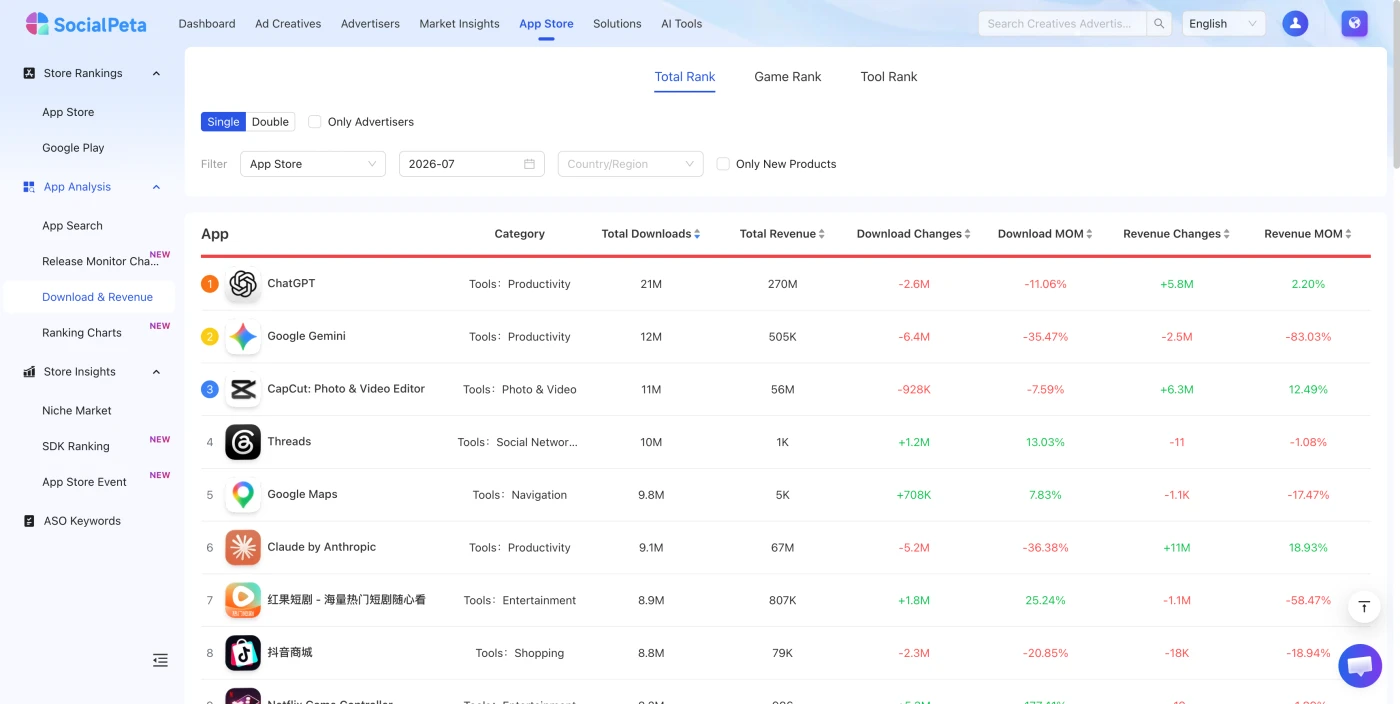Screen dimensions: 1400x704
Task: Open ASO Keywords sidebar item
Action: pyautogui.click(x=82, y=521)
